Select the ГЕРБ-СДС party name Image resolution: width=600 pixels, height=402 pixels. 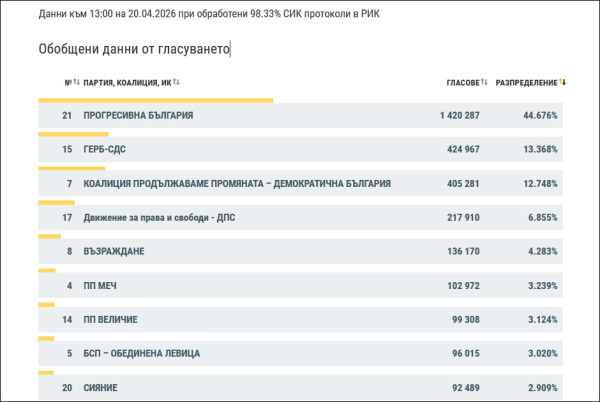pos(105,150)
